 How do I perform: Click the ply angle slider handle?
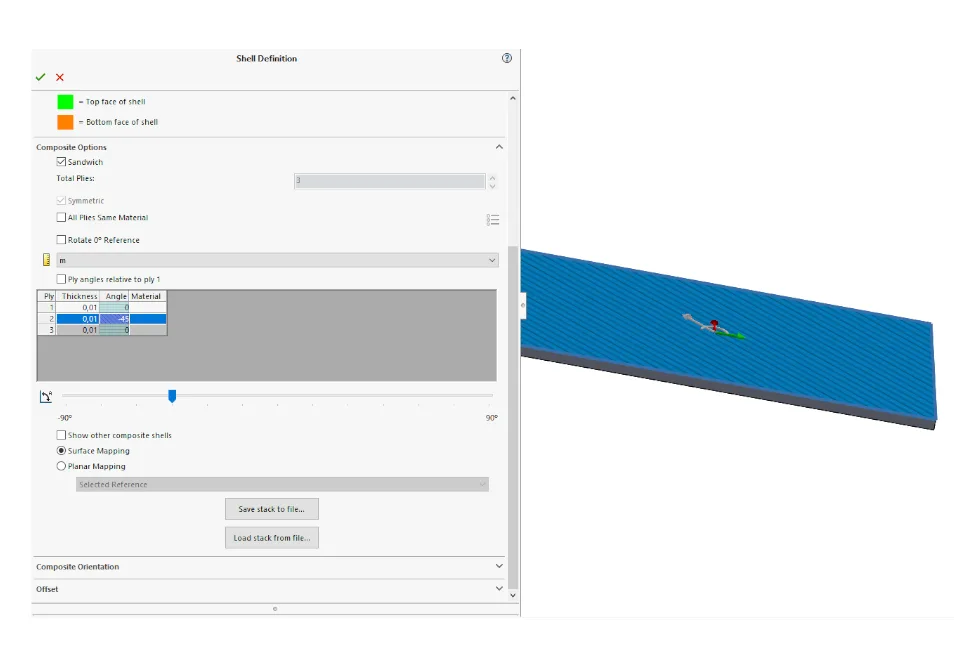[x=172, y=397]
